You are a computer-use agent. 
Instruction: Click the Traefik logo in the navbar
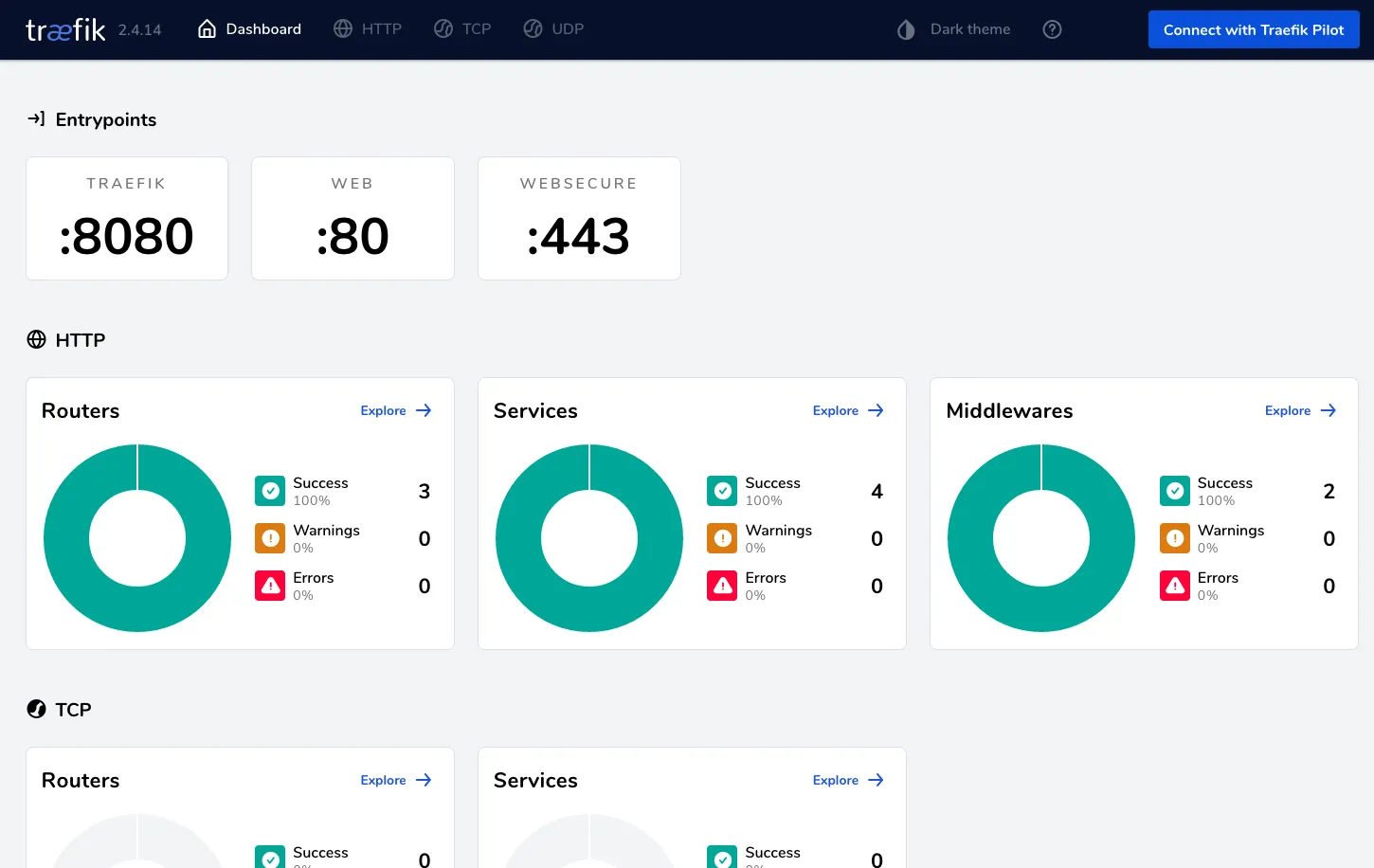pos(64,28)
